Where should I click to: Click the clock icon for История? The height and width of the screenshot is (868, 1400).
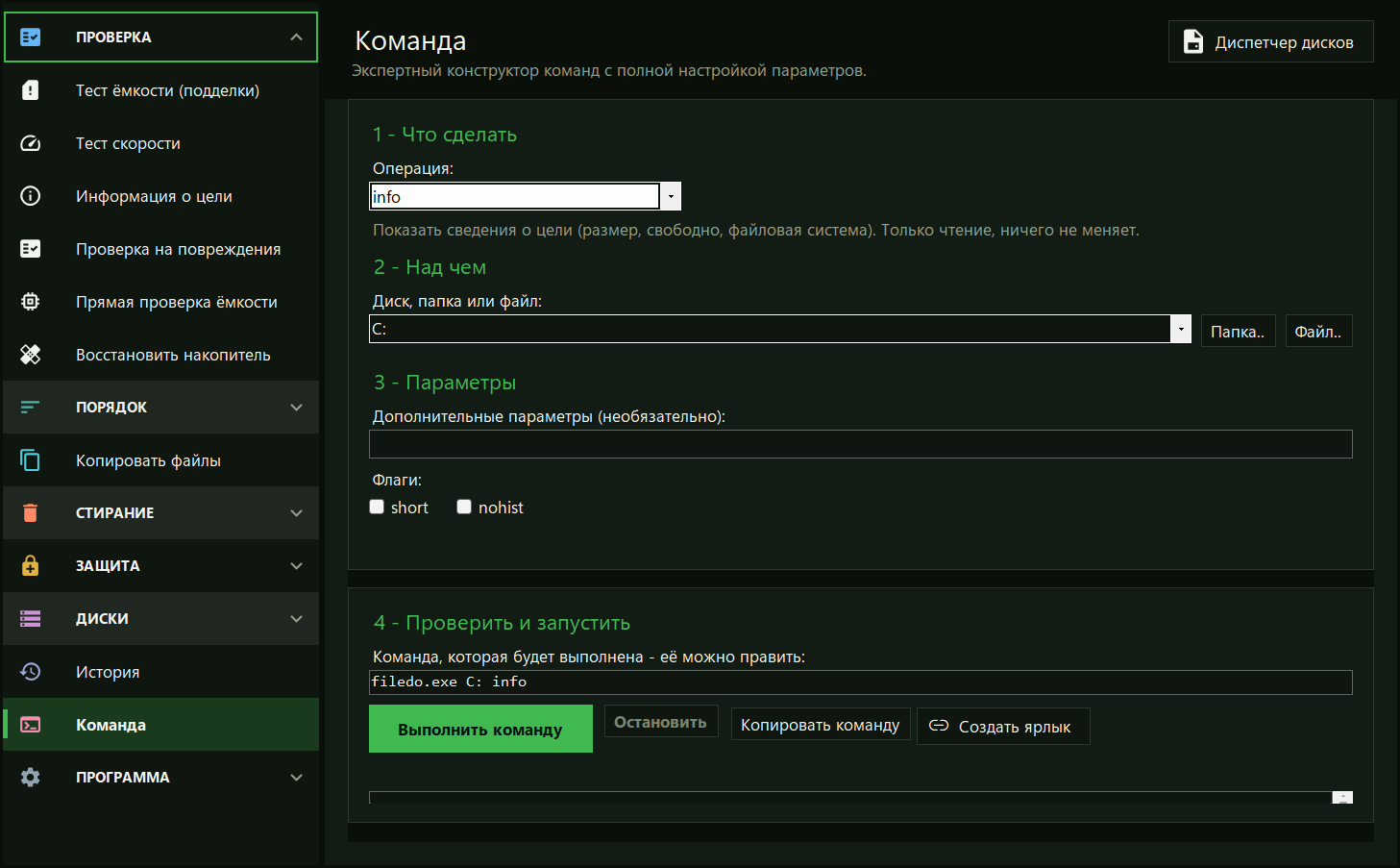[31, 672]
